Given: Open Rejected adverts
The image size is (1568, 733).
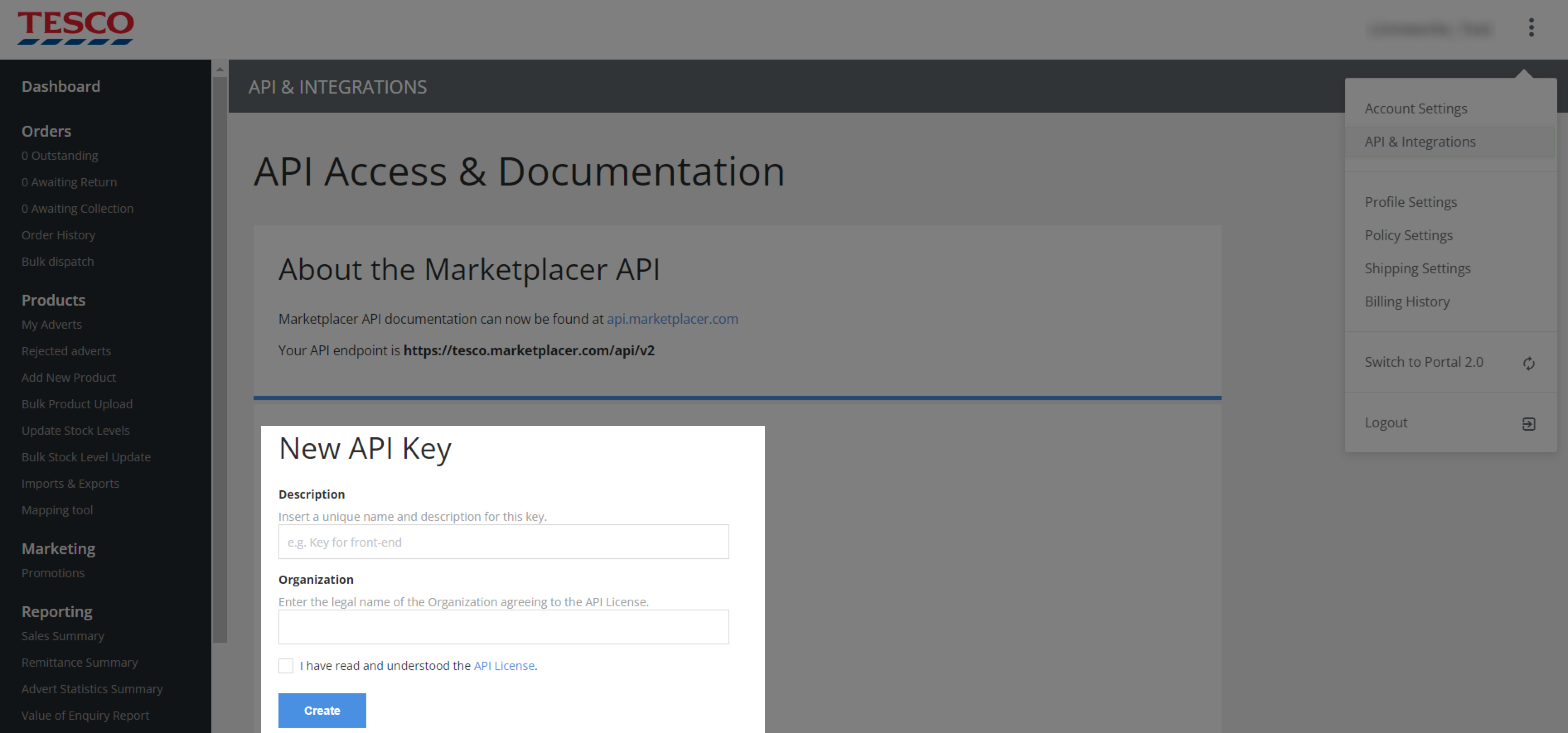Looking at the screenshot, I should pyautogui.click(x=66, y=351).
